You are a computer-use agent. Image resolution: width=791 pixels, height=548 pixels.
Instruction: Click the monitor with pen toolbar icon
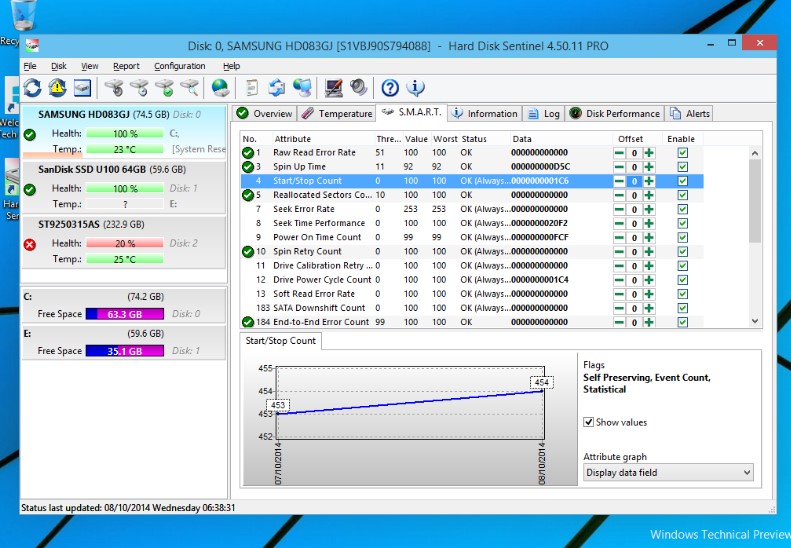pyautogui.click(x=333, y=88)
